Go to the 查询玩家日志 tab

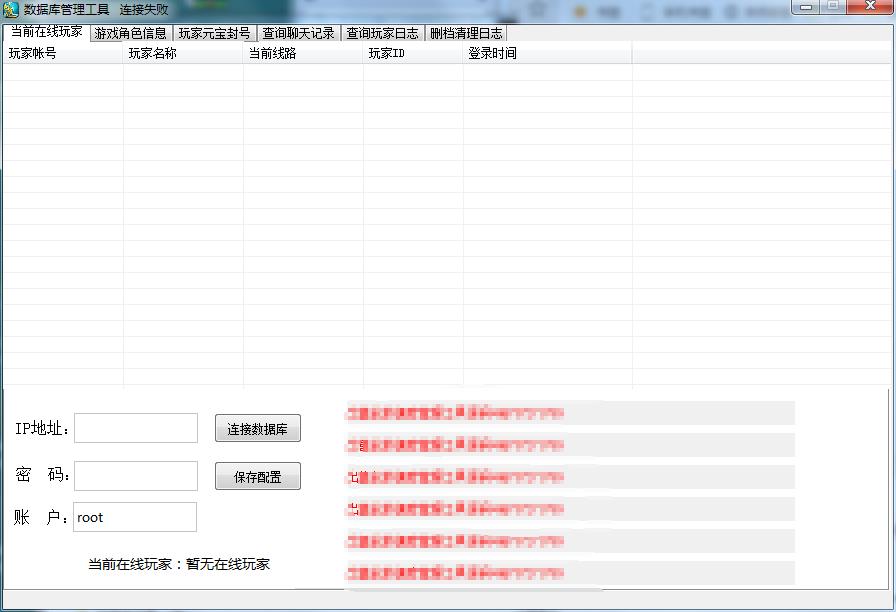382,33
